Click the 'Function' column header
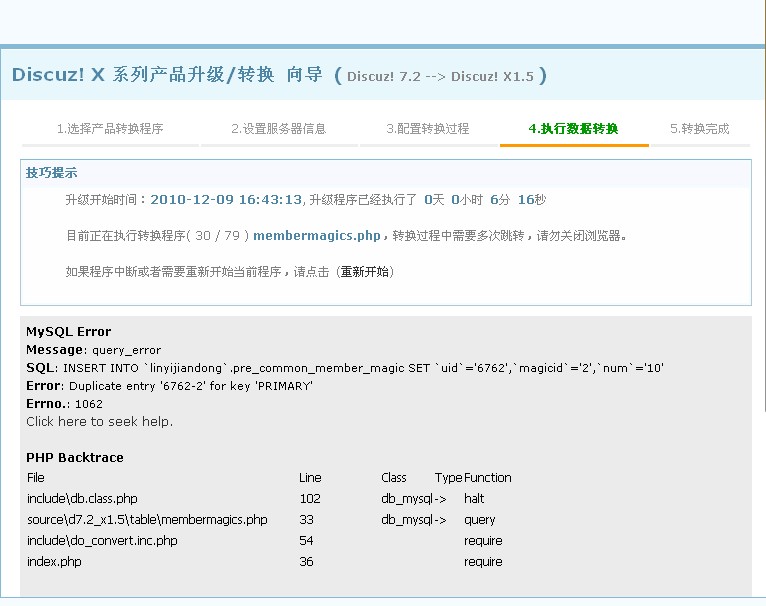Screen dimensions: 766x606 click(488, 477)
